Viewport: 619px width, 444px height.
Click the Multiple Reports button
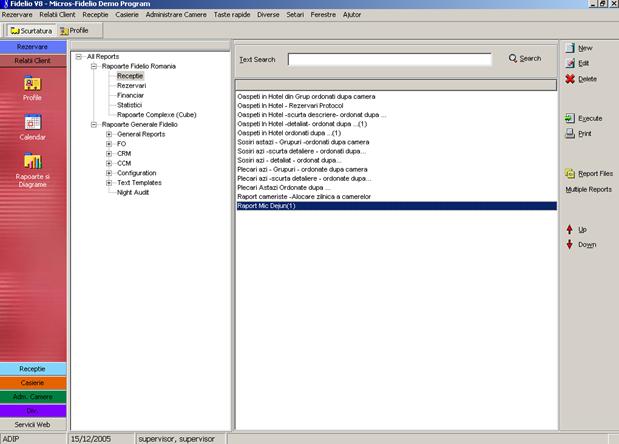(x=589, y=189)
